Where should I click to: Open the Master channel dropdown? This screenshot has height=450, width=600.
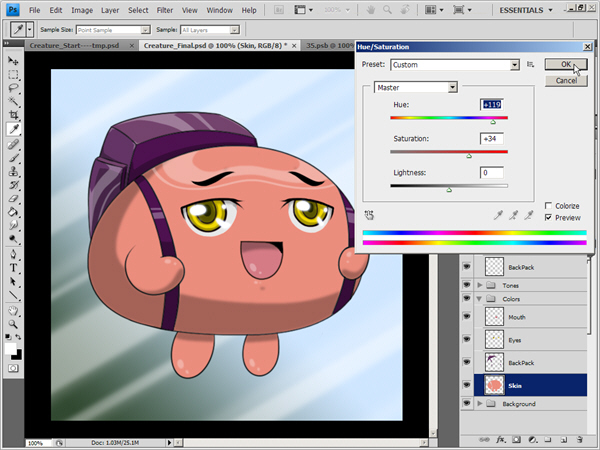coord(452,88)
